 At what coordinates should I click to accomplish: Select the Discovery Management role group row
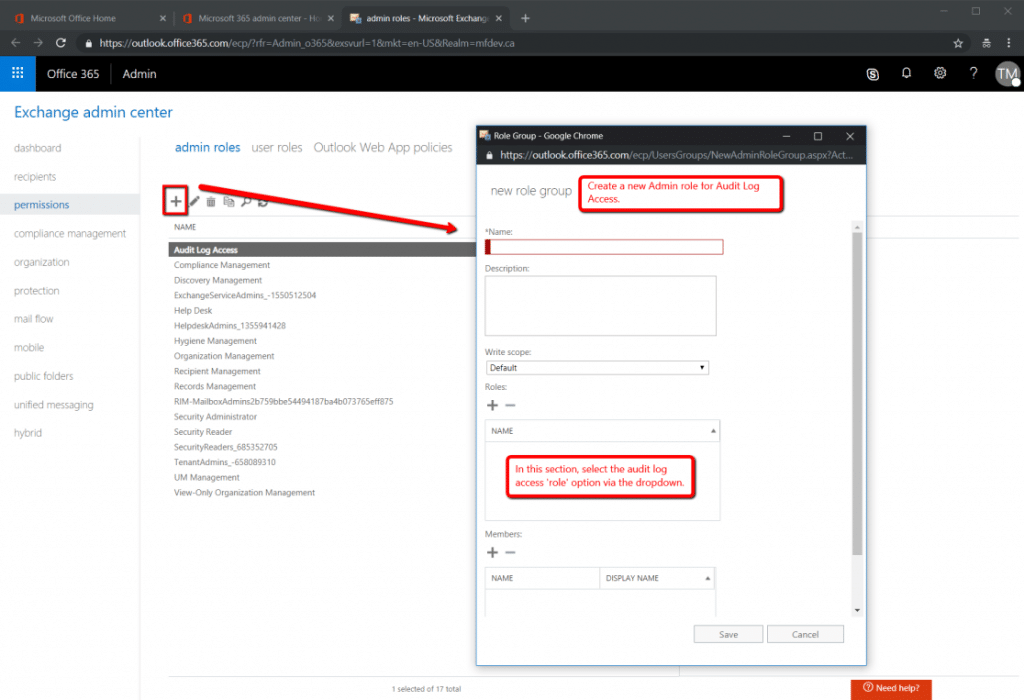tap(322, 280)
